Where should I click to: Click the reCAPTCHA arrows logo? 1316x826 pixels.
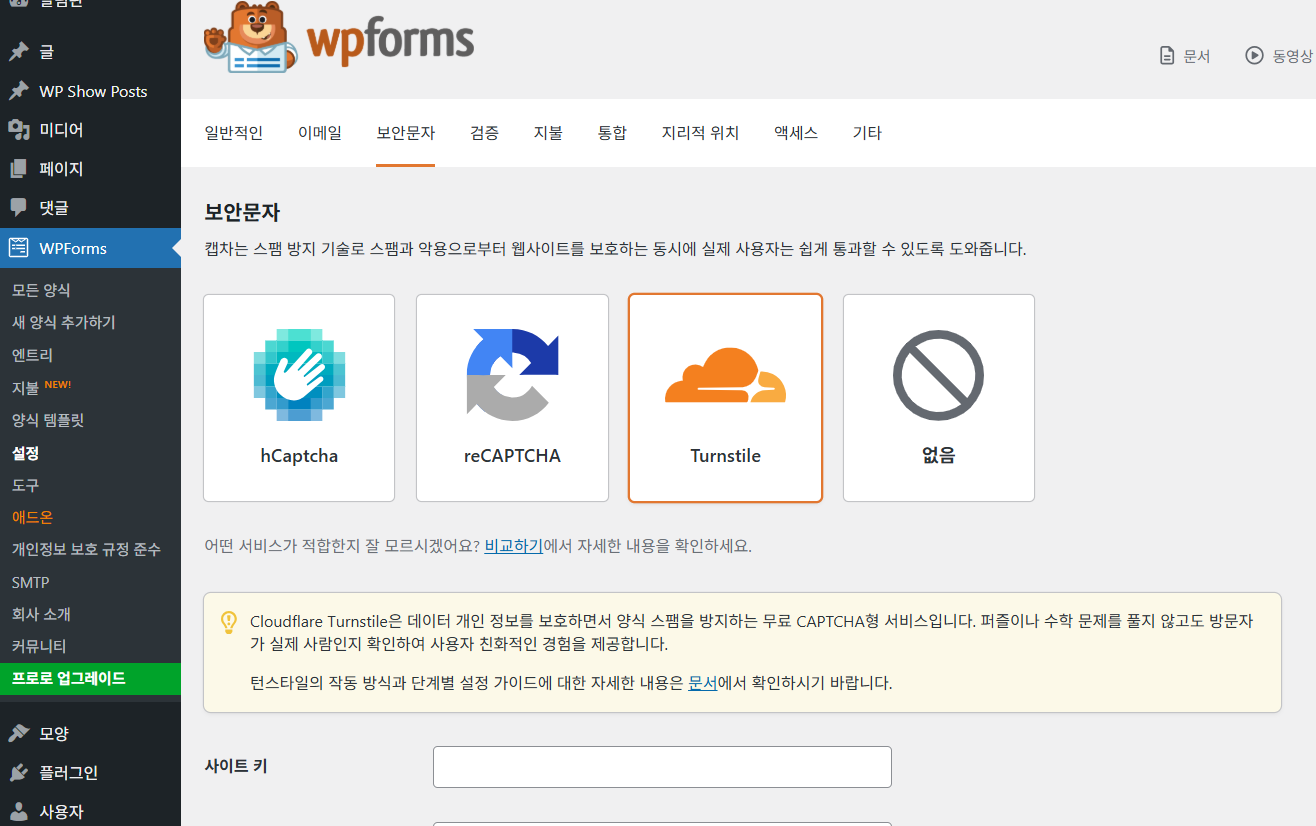pos(512,375)
